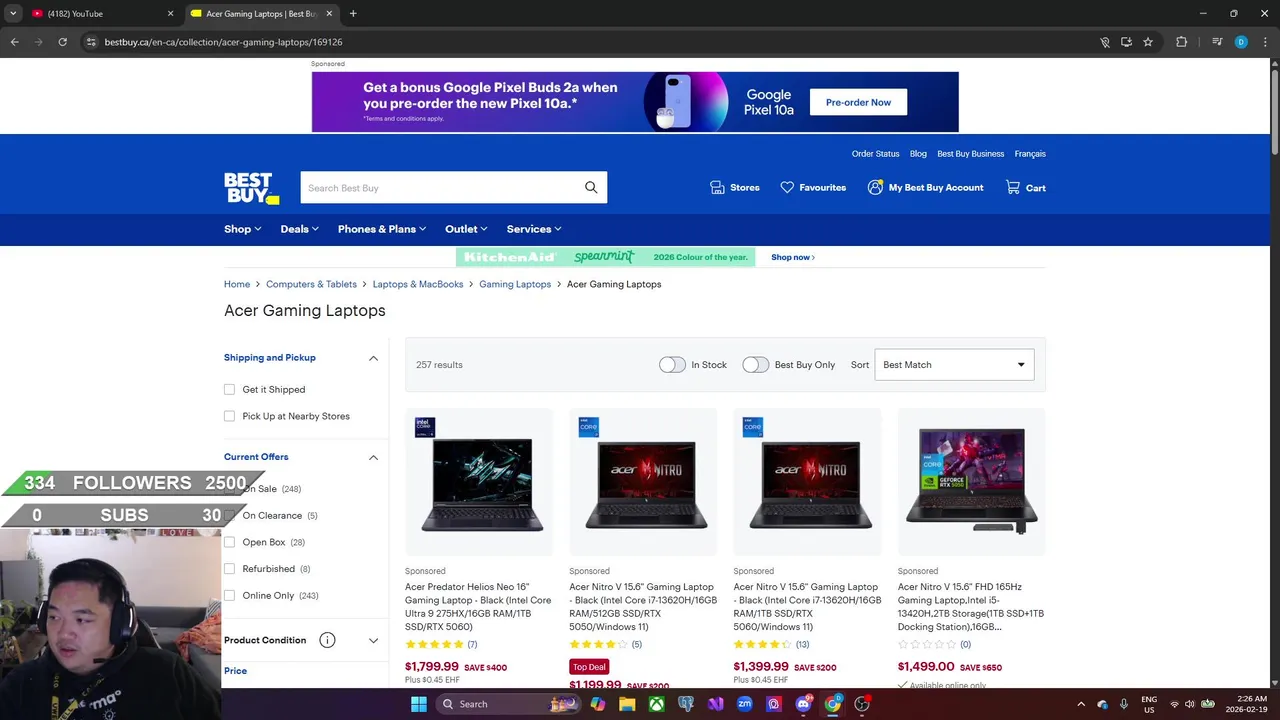This screenshot has width=1280, height=720.
Task: Check the Online Only filter checkbox
Action: tap(230, 595)
